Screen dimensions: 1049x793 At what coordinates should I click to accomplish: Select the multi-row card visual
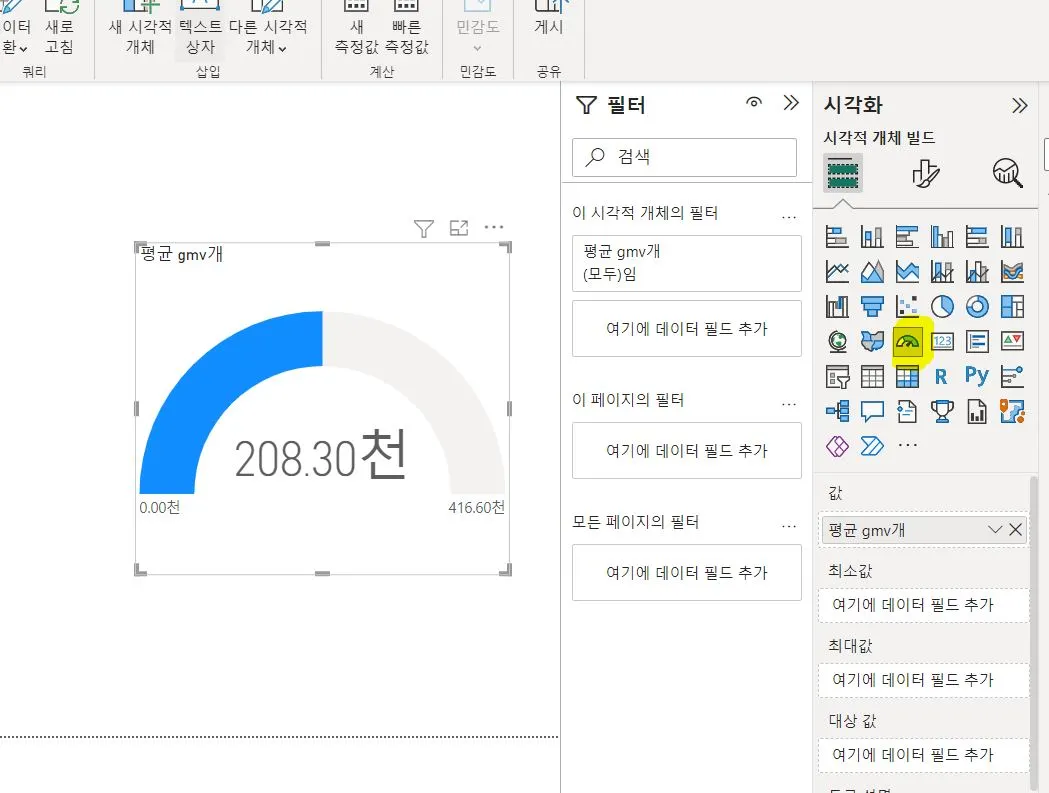[x=977, y=341]
